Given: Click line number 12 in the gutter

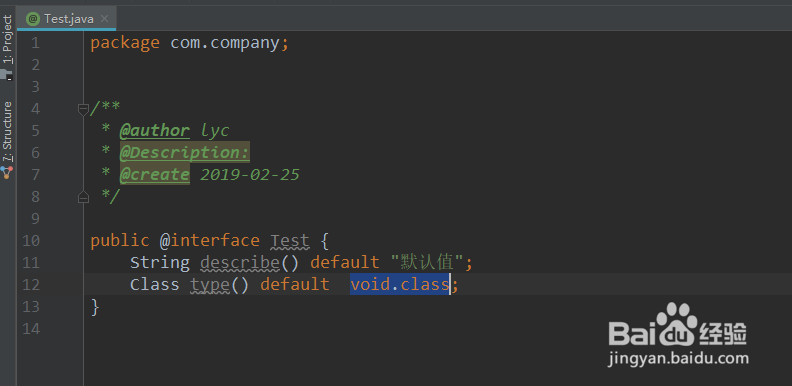Looking at the screenshot, I should 31,285.
